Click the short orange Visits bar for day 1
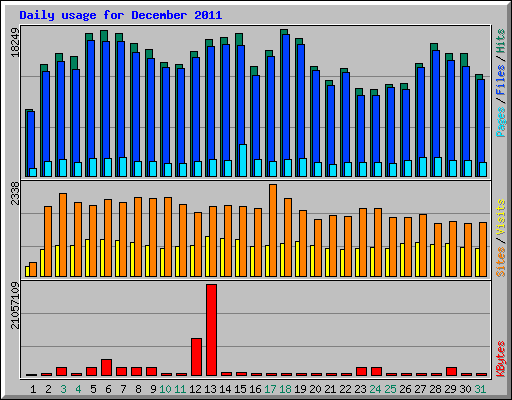512x400 pixels. 33,269
